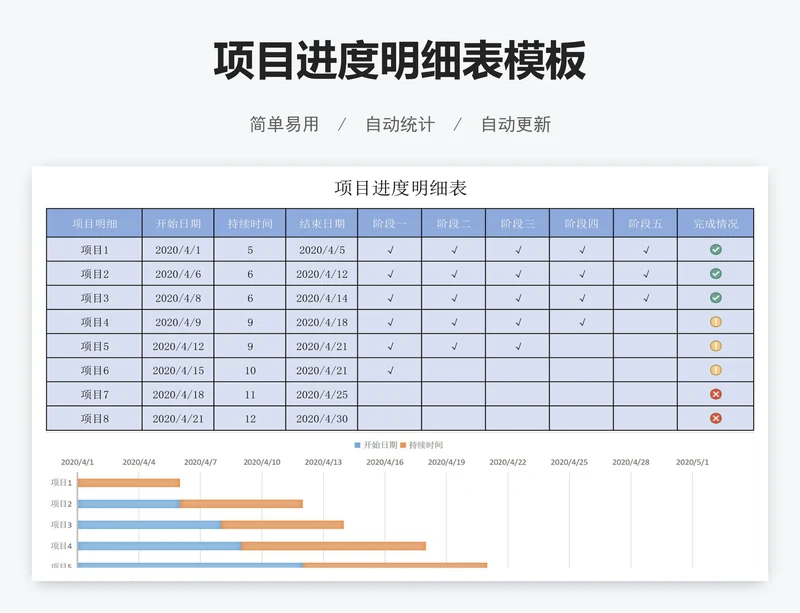Click the 阶段三 checkmark in 项目2 row
Viewport: 800px width, 613px height.
(x=518, y=274)
